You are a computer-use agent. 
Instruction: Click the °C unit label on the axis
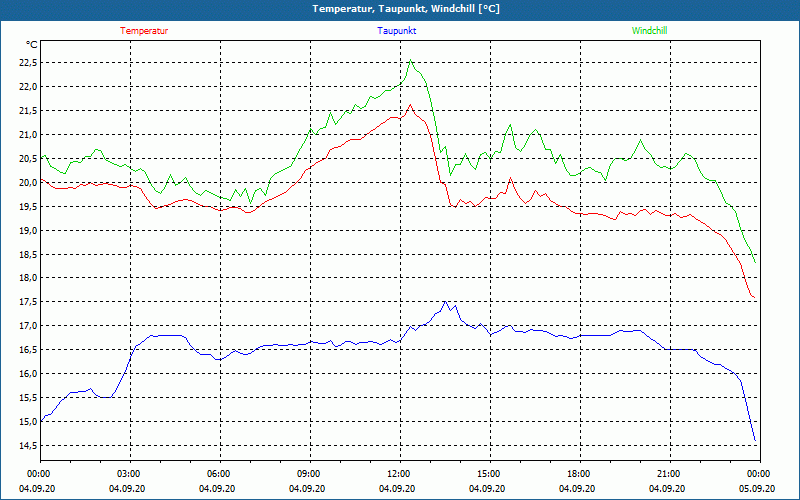click(31, 45)
